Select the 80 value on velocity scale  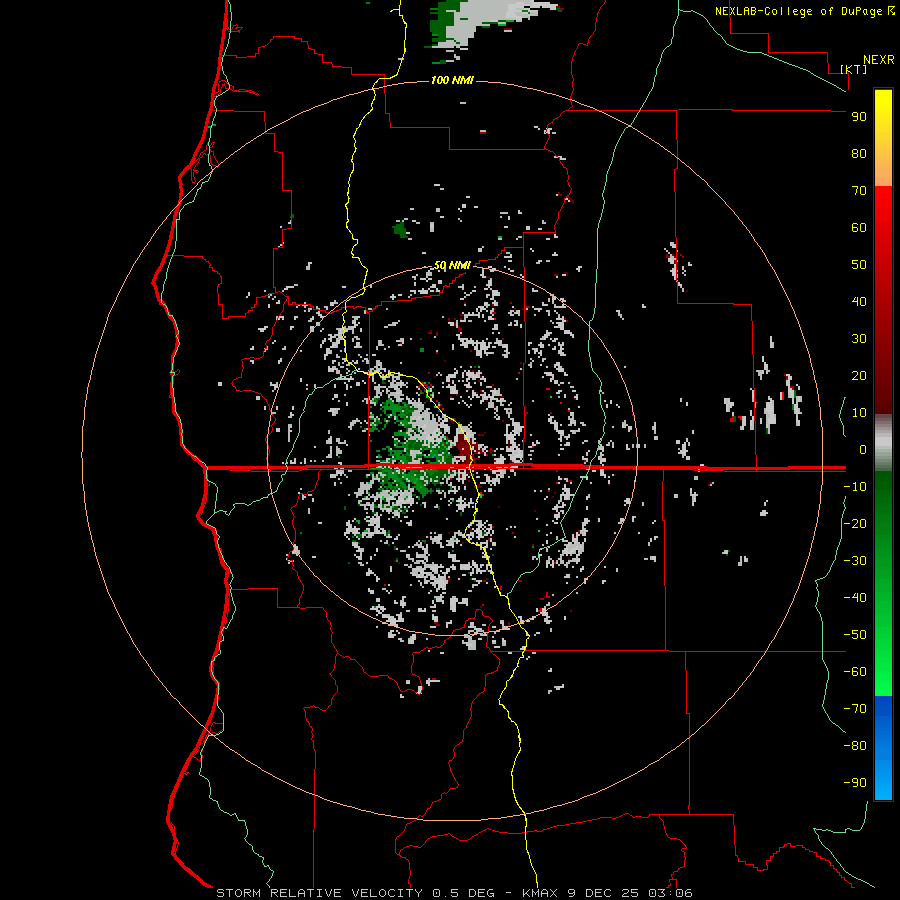pos(859,153)
